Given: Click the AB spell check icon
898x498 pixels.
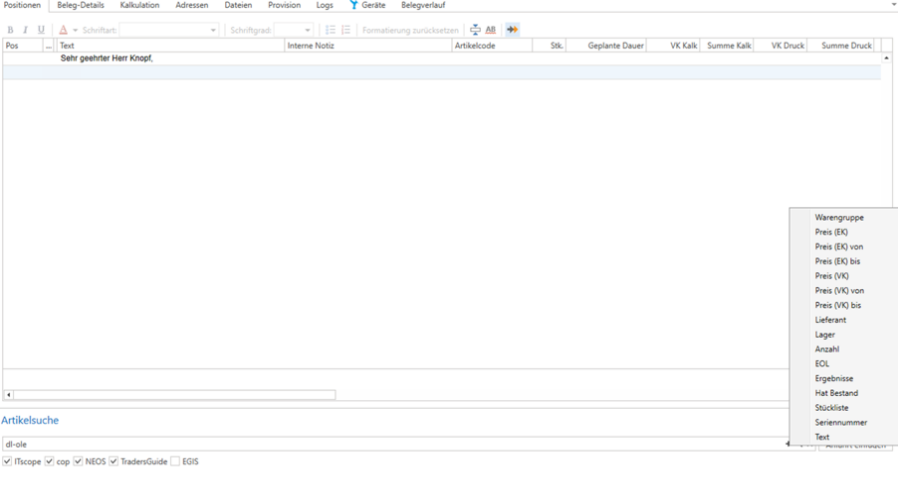Looking at the screenshot, I should click(491, 30).
